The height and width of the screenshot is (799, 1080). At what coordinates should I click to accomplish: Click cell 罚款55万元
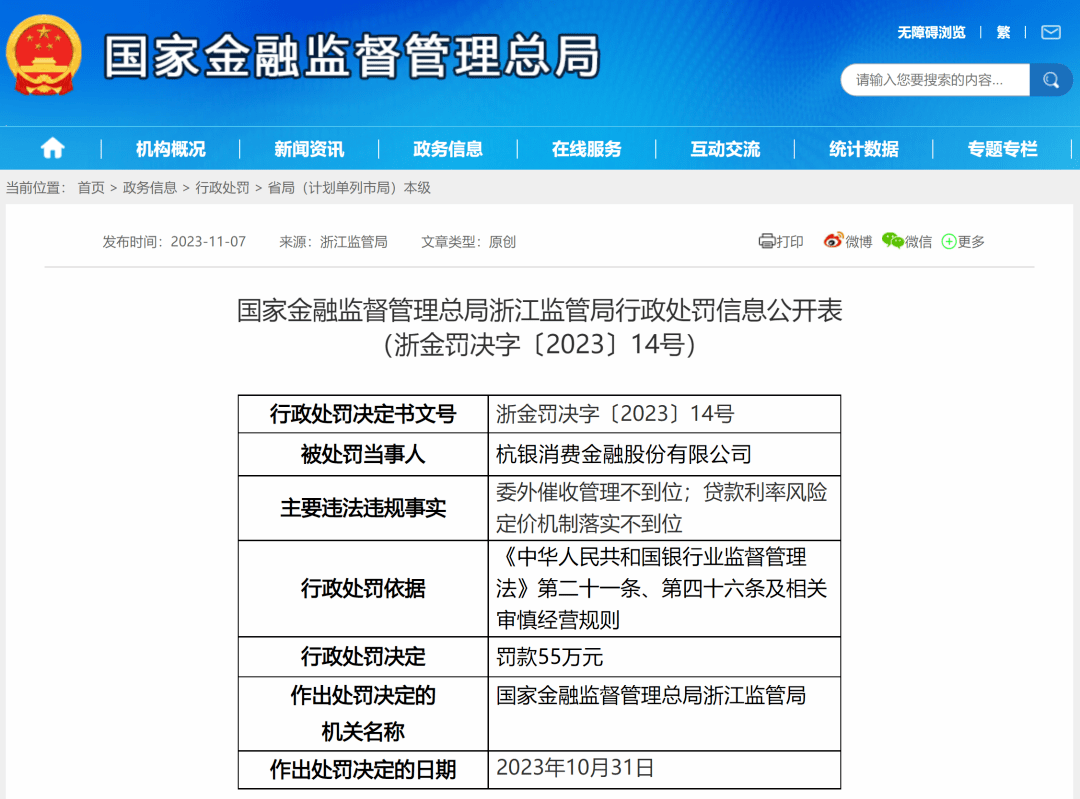(664, 656)
